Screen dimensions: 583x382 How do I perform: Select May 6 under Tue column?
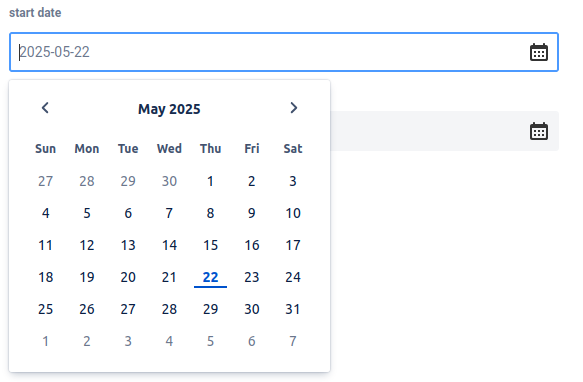[x=128, y=213]
